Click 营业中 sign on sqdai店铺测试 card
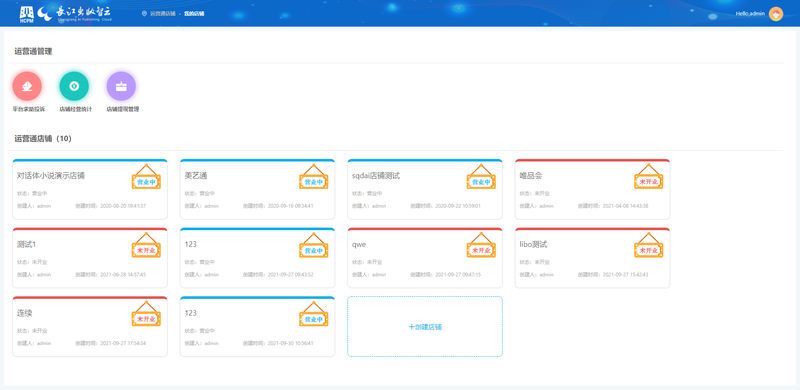Viewport: 800px width, 390px height. tap(481, 177)
